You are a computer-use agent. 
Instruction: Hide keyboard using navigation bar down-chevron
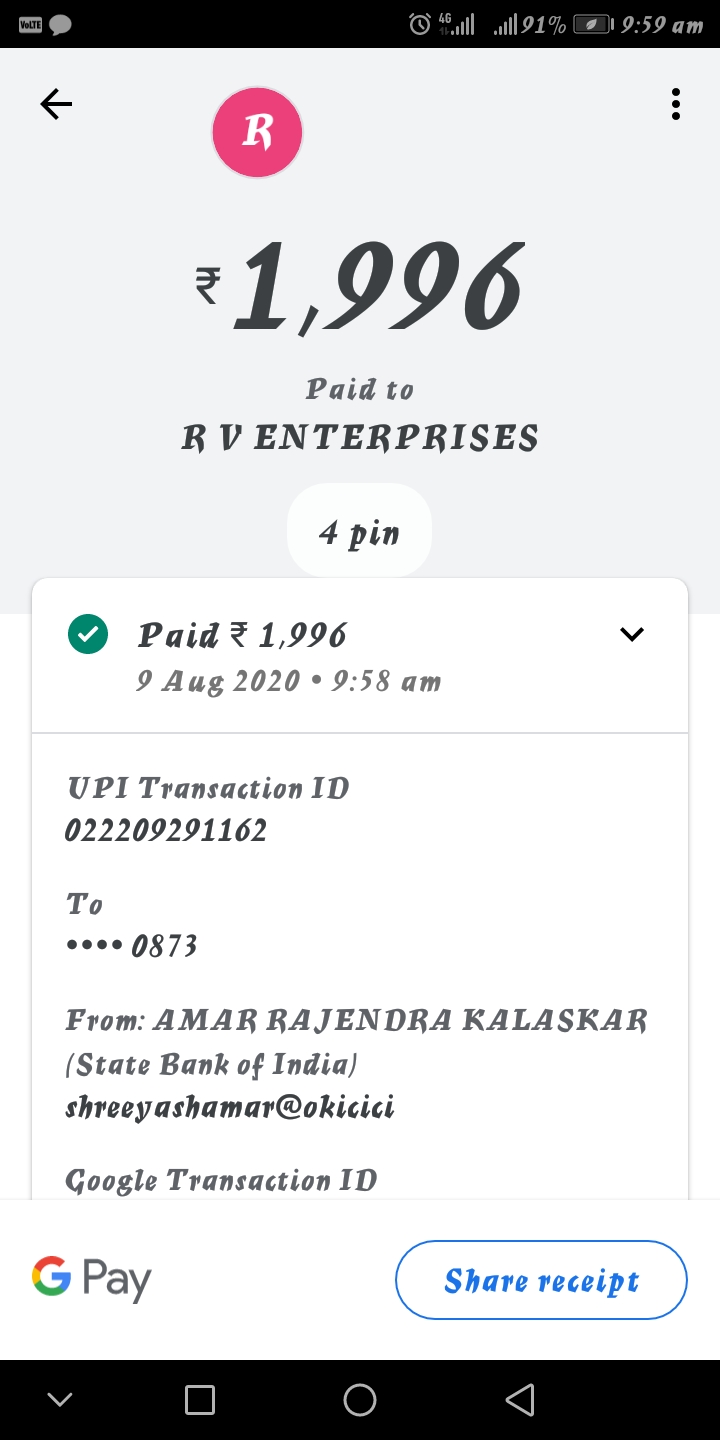[60, 1400]
